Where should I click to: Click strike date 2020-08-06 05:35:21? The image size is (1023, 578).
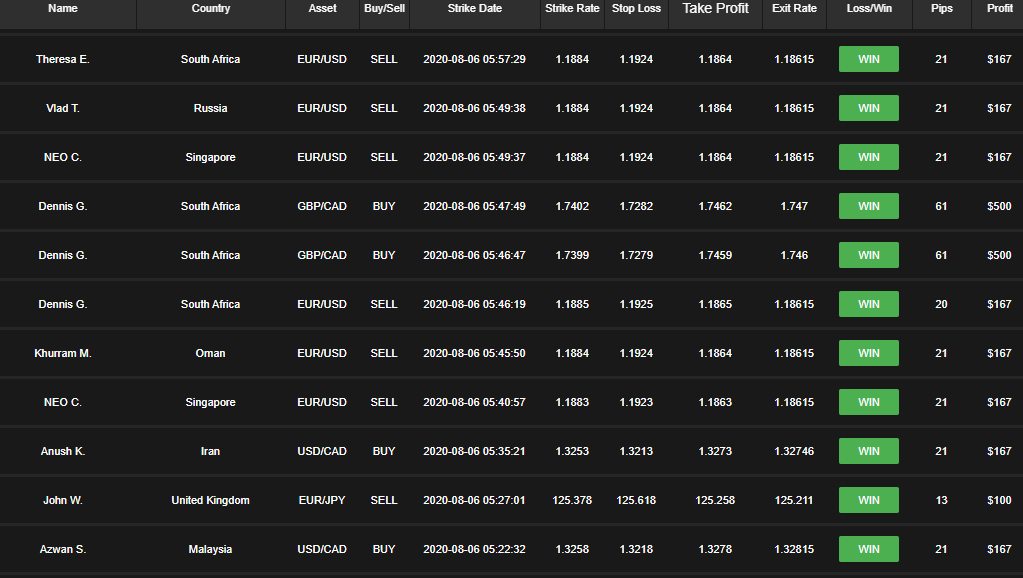474,451
